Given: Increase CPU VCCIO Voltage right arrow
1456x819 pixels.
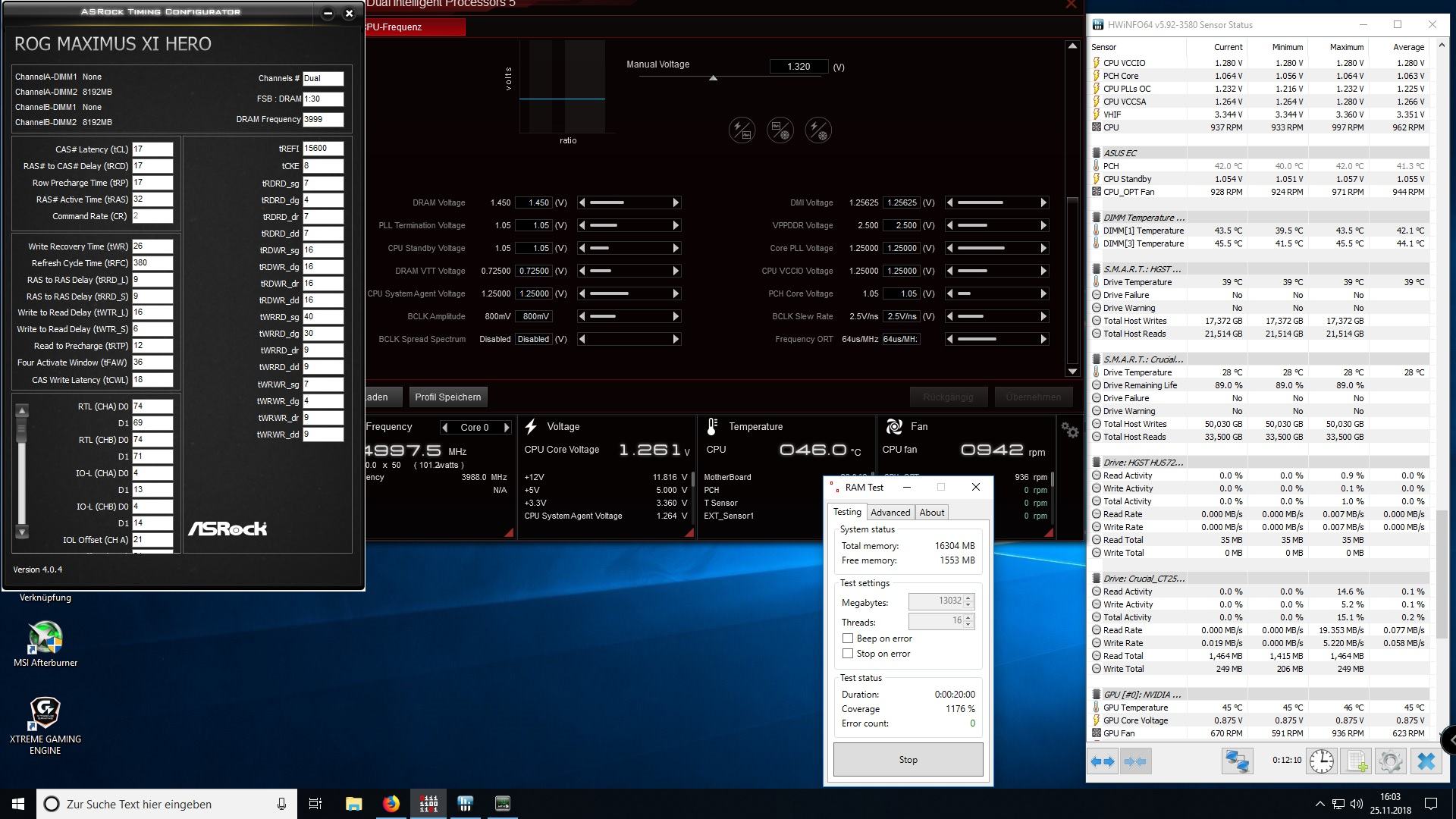Looking at the screenshot, I should 1043,271.
